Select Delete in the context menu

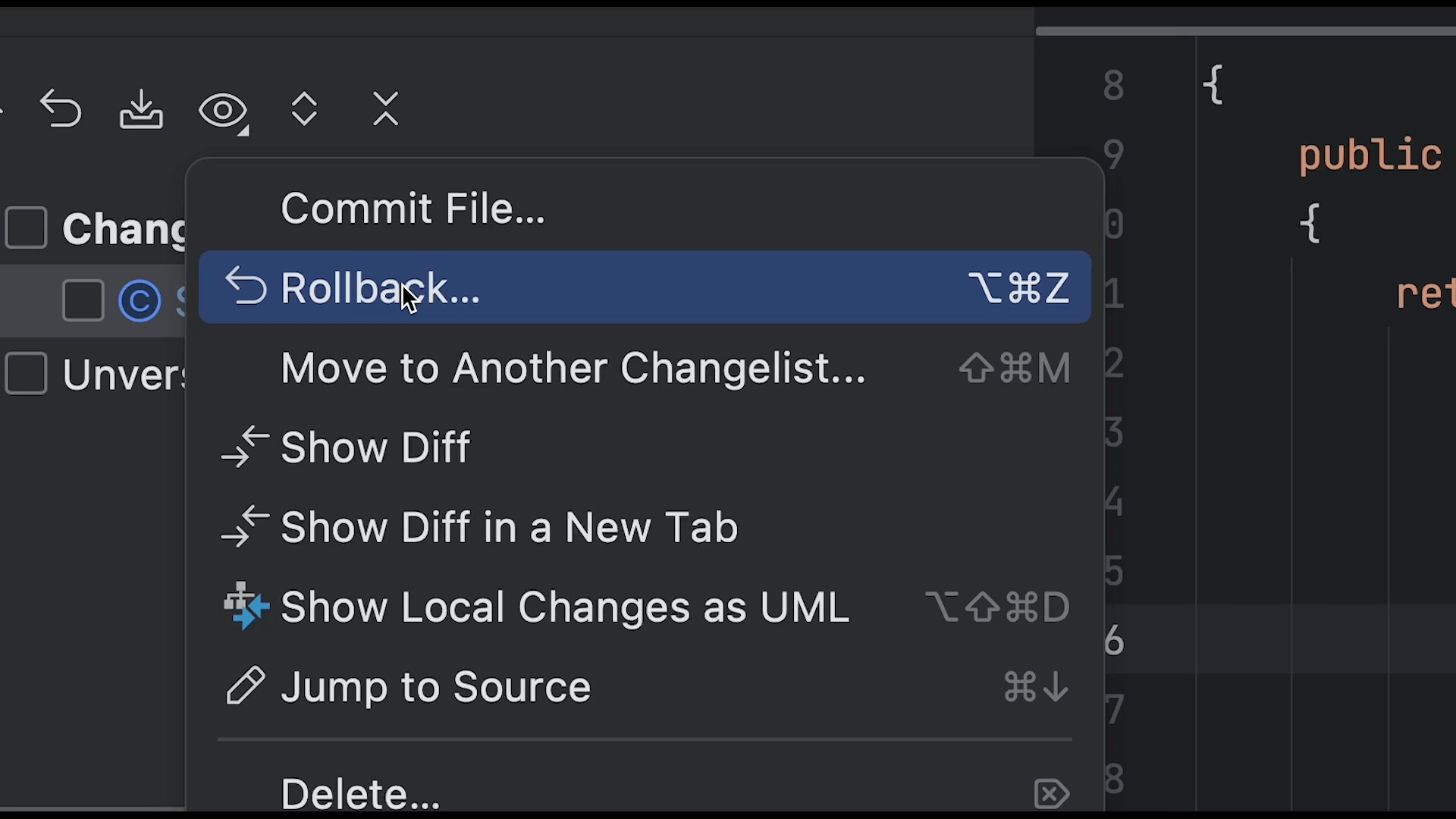[x=360, y=793]
